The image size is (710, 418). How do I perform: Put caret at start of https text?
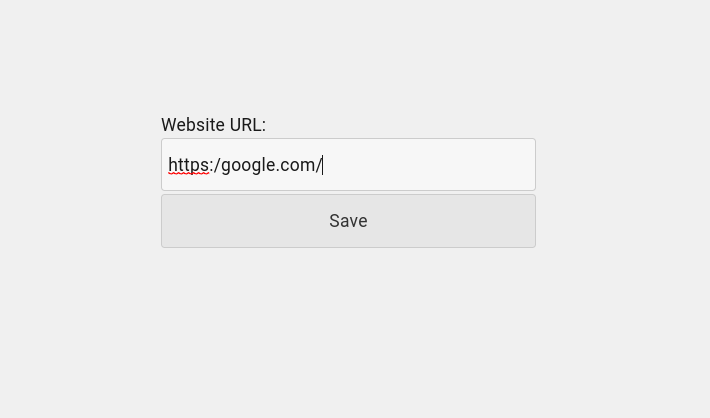[x=168, y=165]
